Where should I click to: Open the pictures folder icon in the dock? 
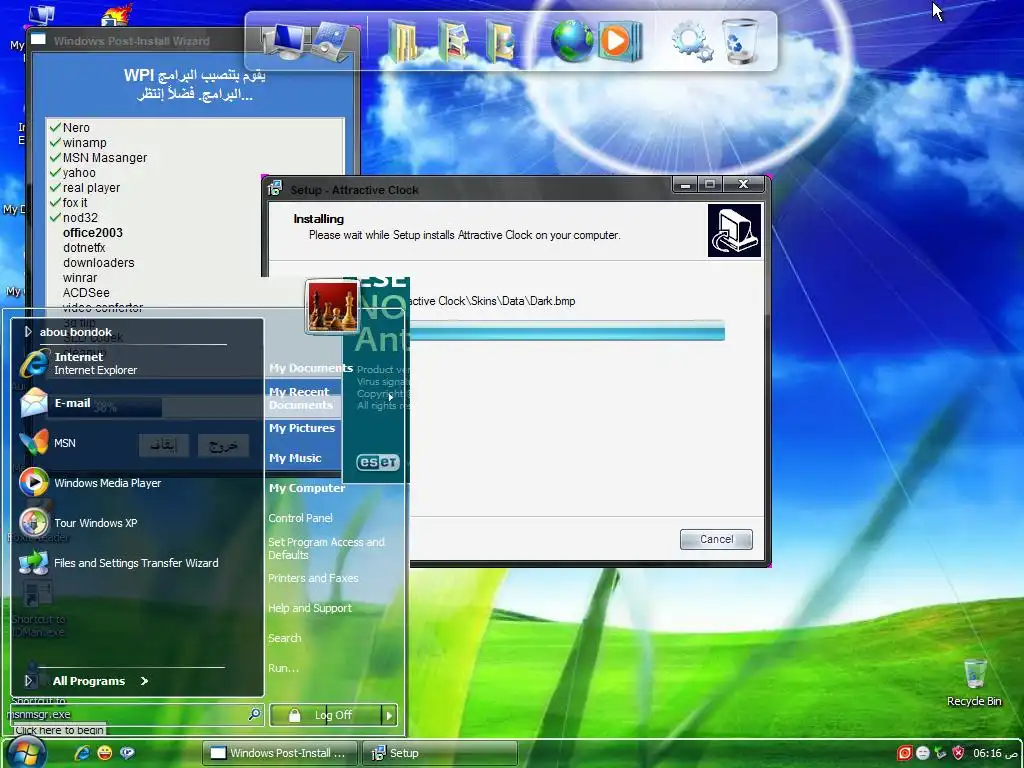453,41
